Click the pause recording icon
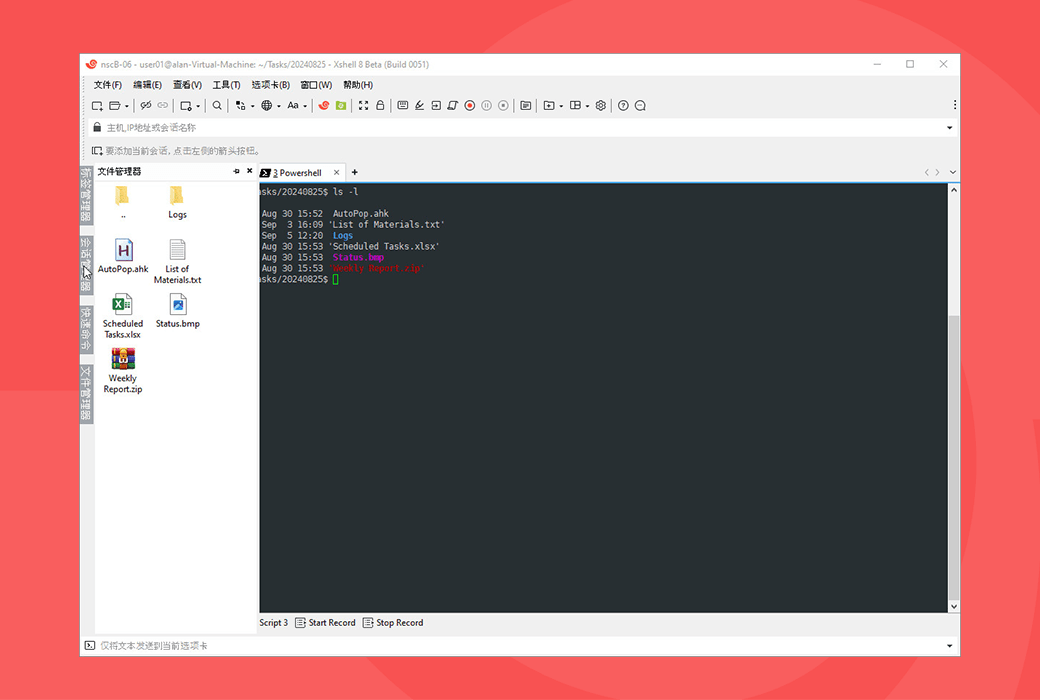 (486, 105)
